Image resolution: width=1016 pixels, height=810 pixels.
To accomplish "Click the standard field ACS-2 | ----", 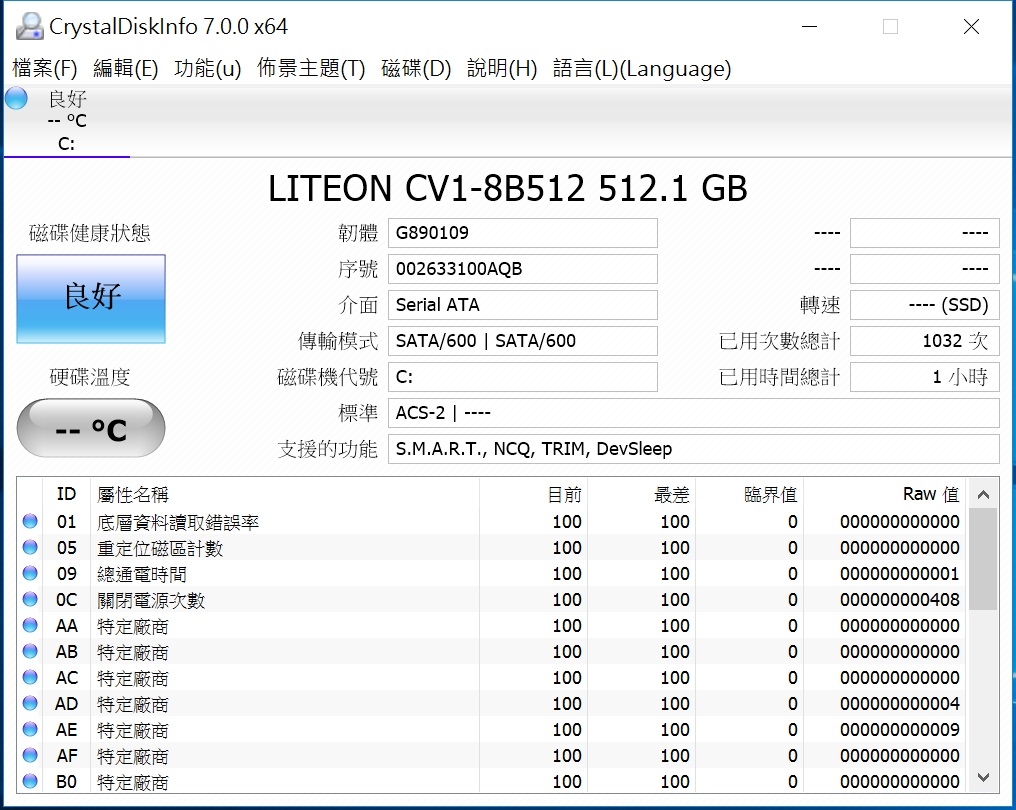I will click(x=694, y=413).
